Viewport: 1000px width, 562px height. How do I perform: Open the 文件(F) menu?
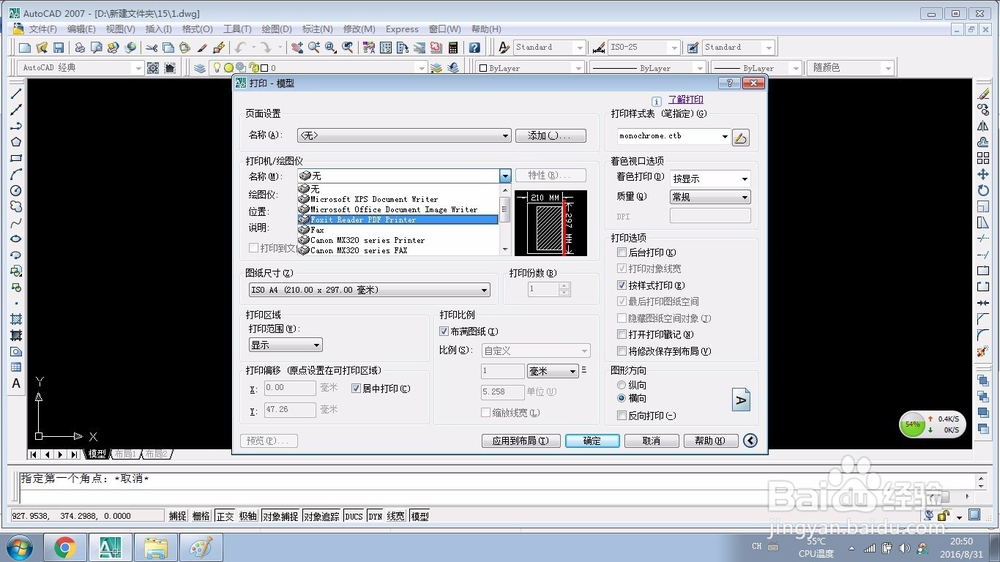pyautogui.click(x=43, y=29)
